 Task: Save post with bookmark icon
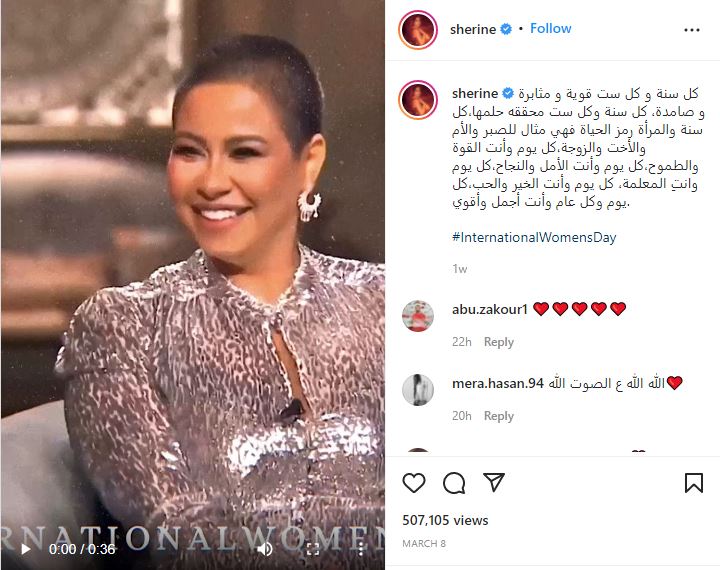(693, 483)
